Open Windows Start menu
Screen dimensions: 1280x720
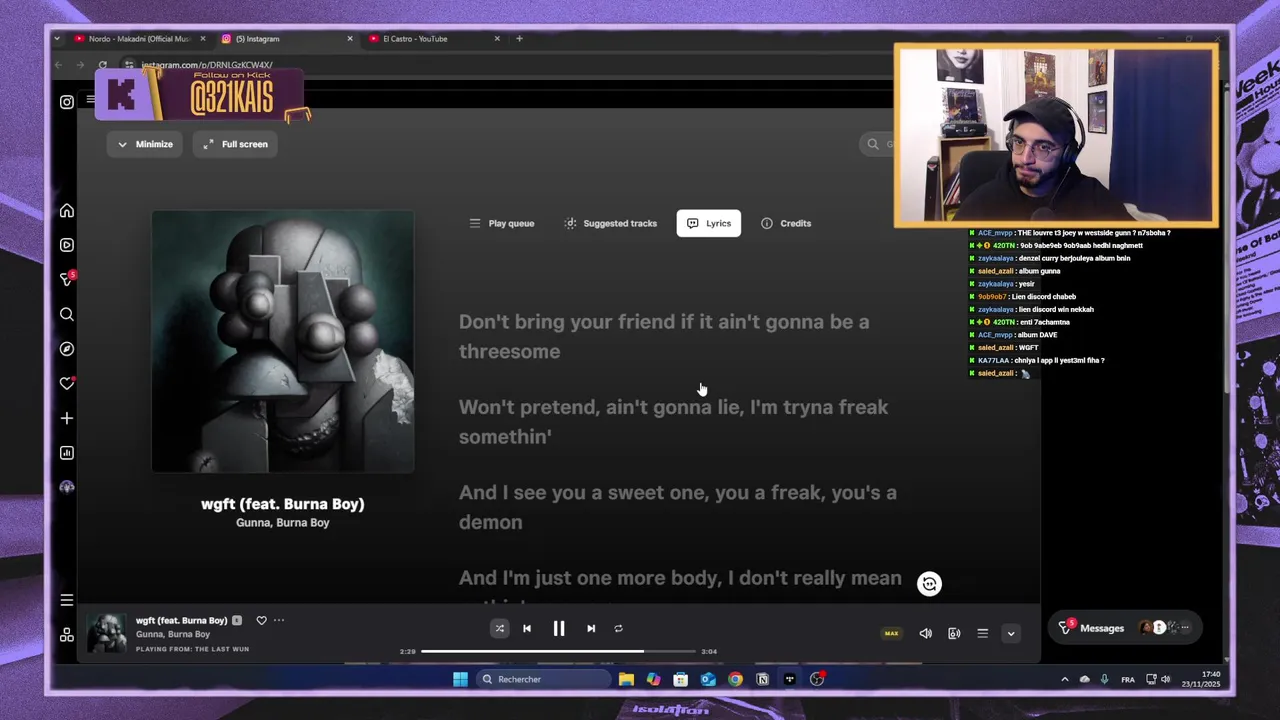[x=460, y=679]
